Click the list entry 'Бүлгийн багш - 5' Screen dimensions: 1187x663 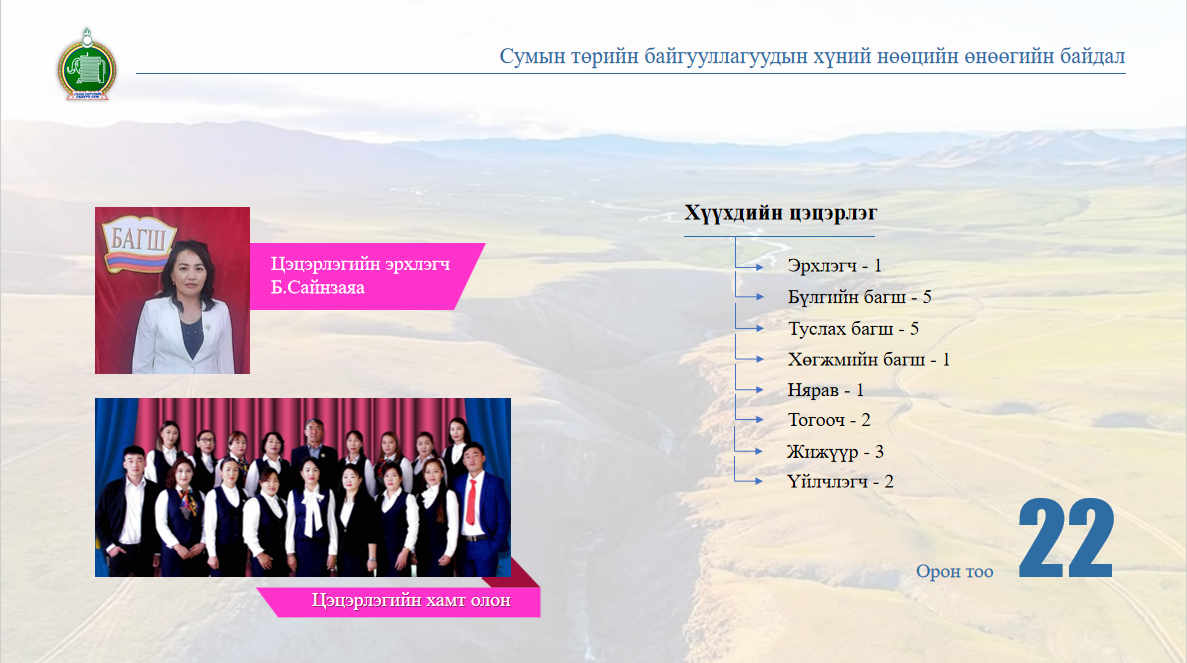coord(859,297)
